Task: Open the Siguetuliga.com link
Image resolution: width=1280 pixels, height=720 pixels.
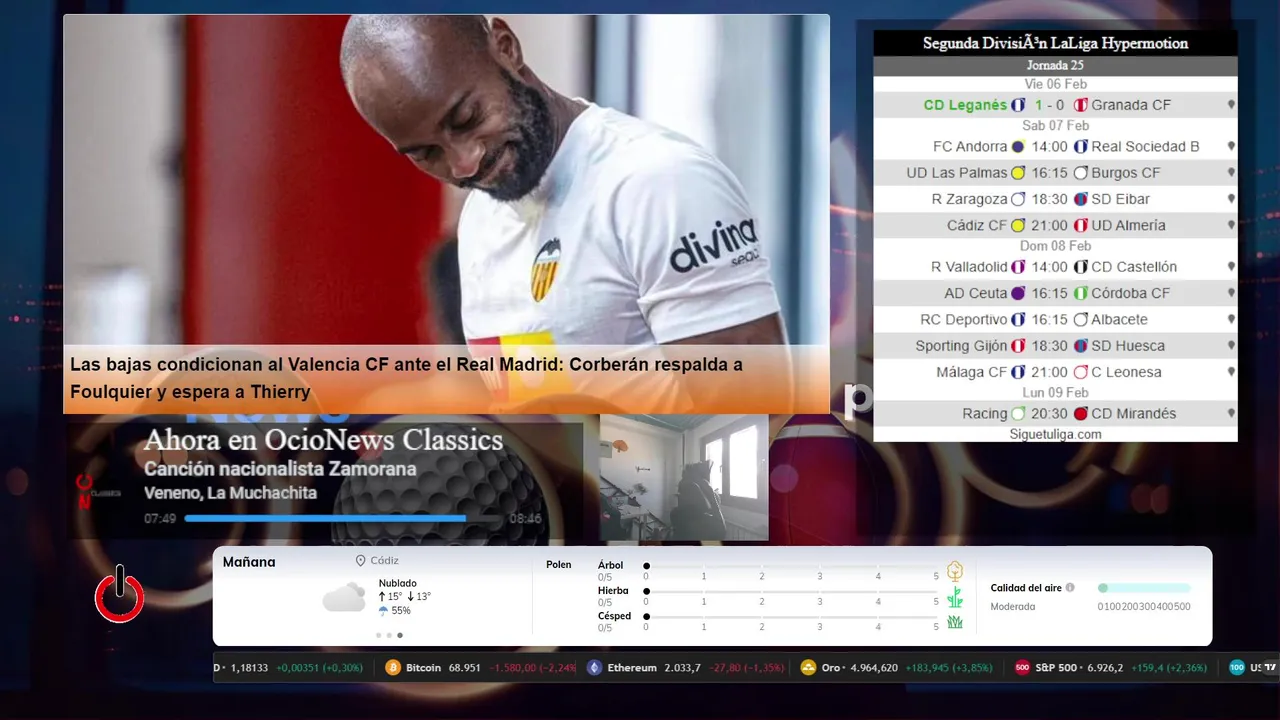Action: [1055, 434]
